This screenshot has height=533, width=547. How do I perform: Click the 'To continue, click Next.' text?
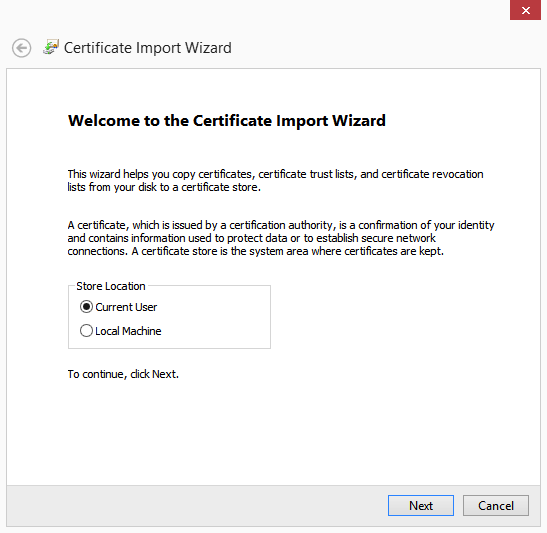tap(123, 374)
